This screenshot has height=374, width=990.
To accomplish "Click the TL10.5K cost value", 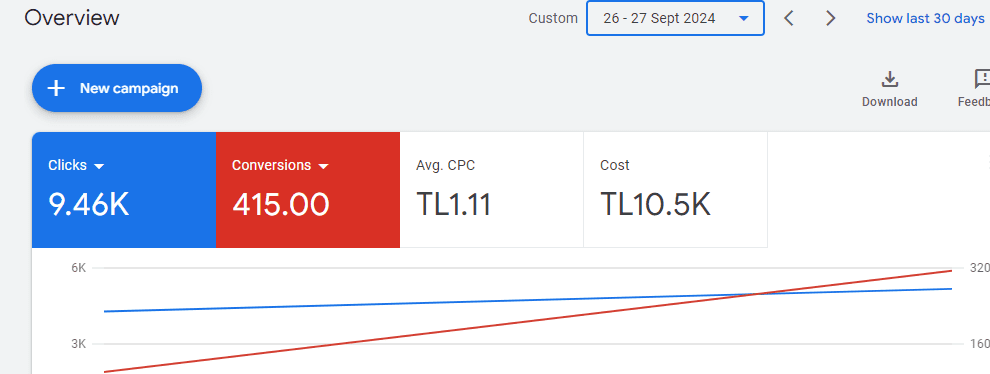I will (x=655, y=205).
